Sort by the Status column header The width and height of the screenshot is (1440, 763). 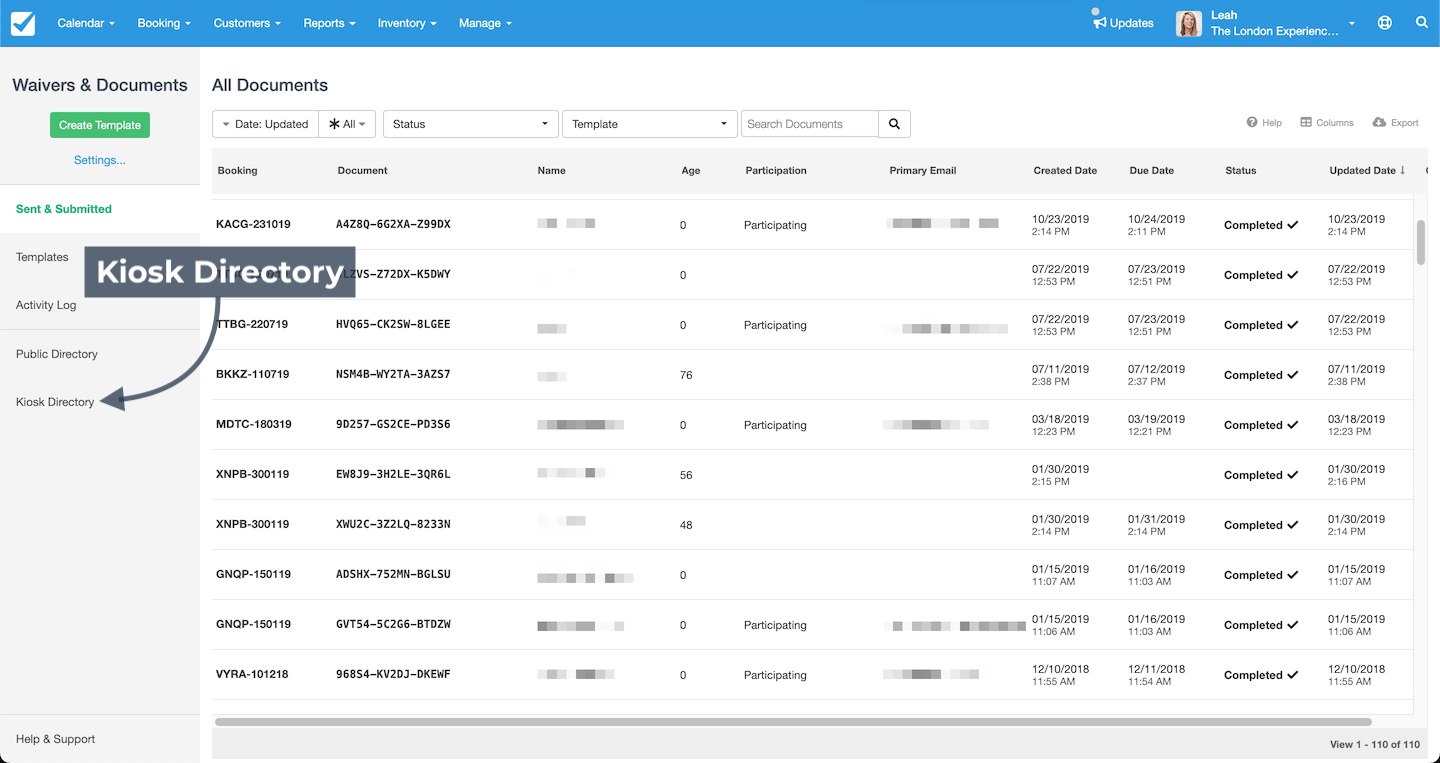(1241, 171)
